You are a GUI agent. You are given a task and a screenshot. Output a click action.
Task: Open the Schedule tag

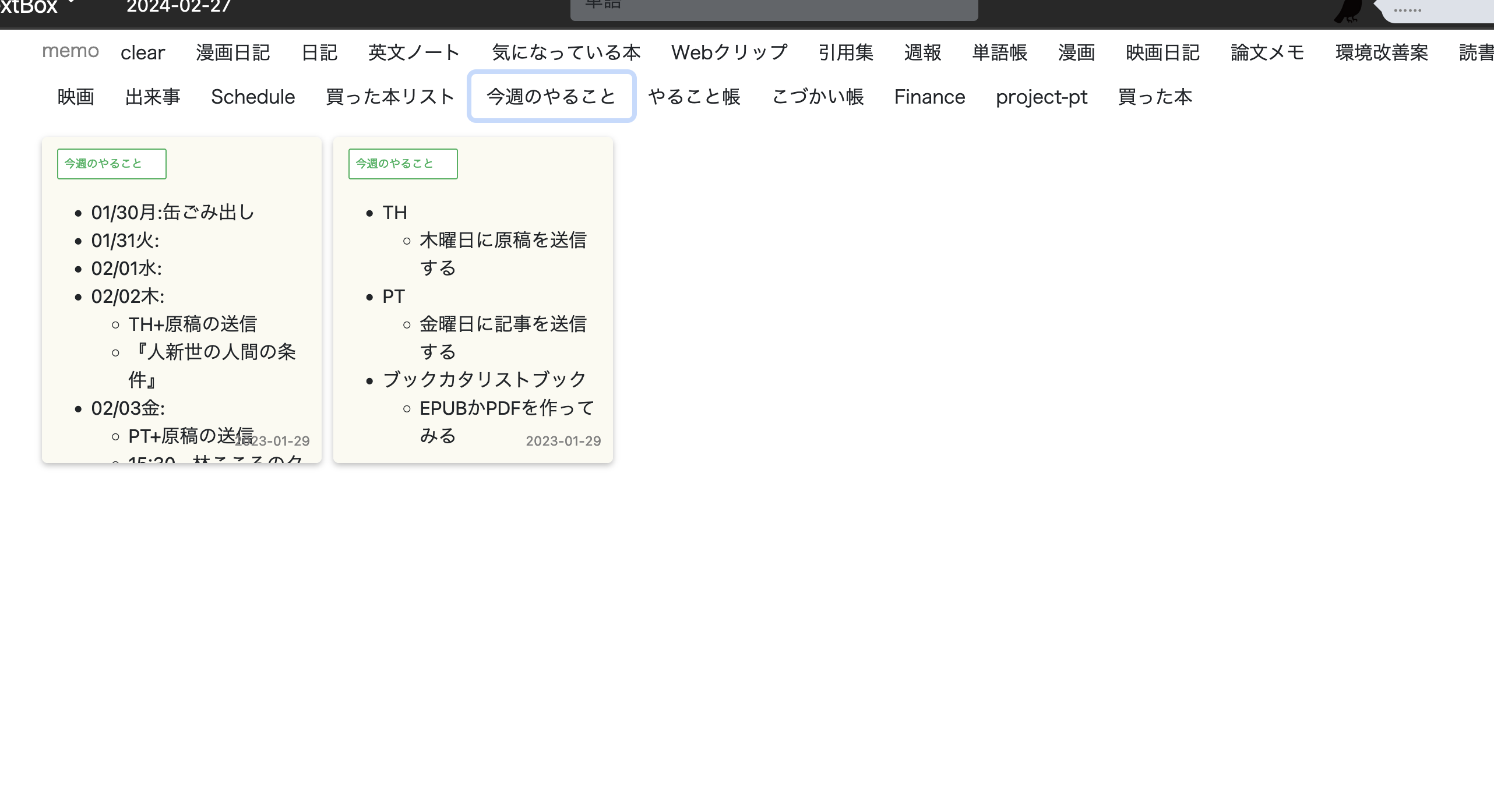[x=253, y=97]
